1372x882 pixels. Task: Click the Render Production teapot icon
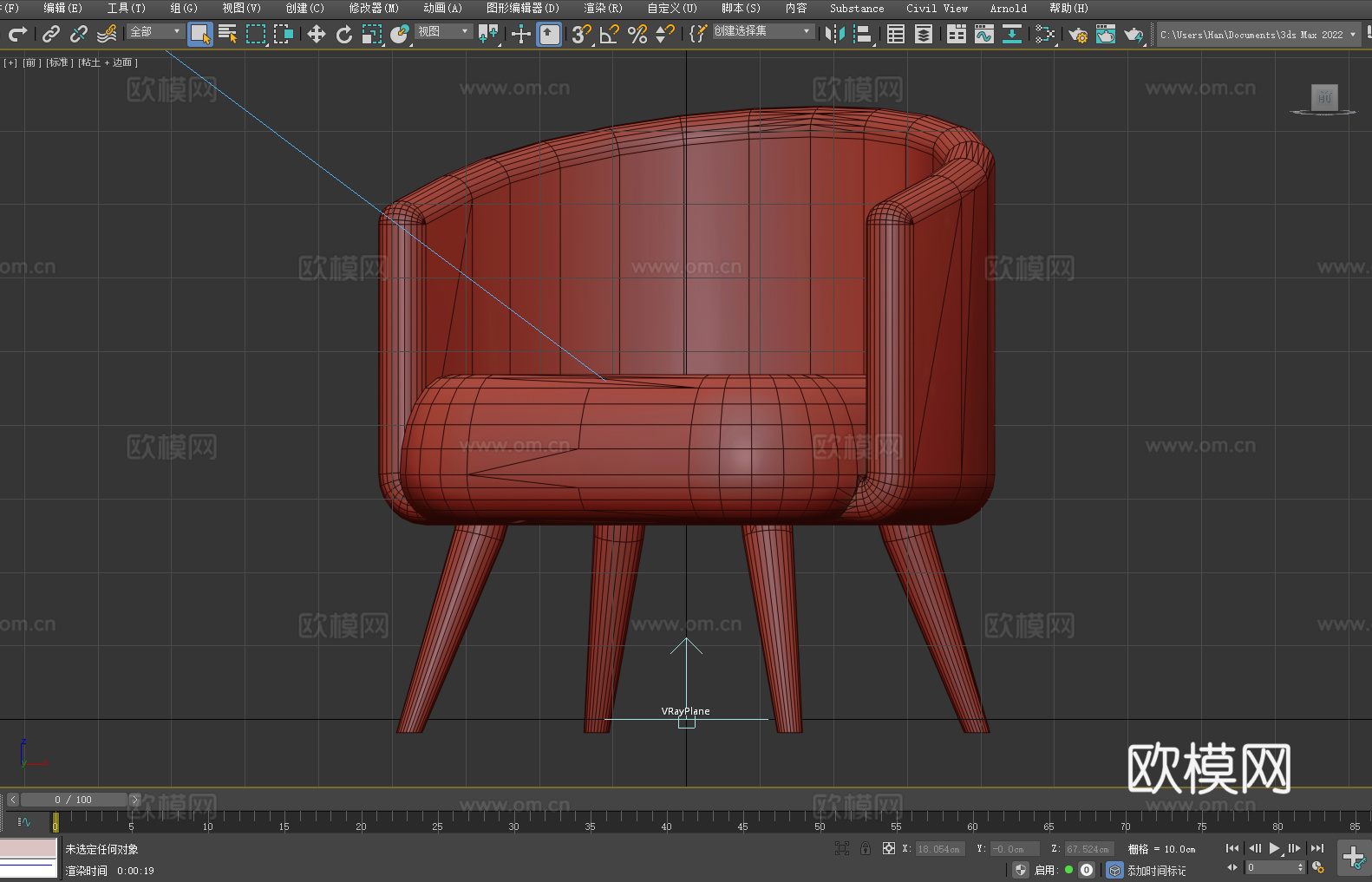(x=1134, y=34)
